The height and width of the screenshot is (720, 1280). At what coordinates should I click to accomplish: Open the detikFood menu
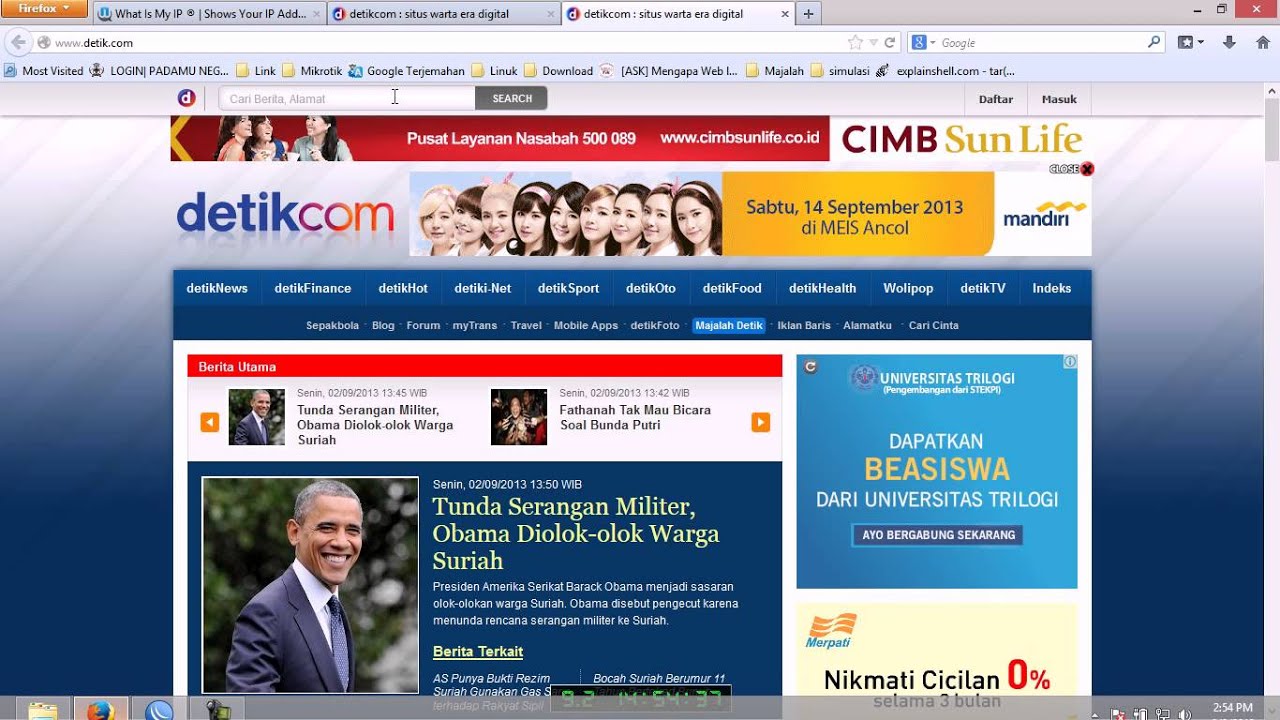pyautogui.click(x=732, y=288)
